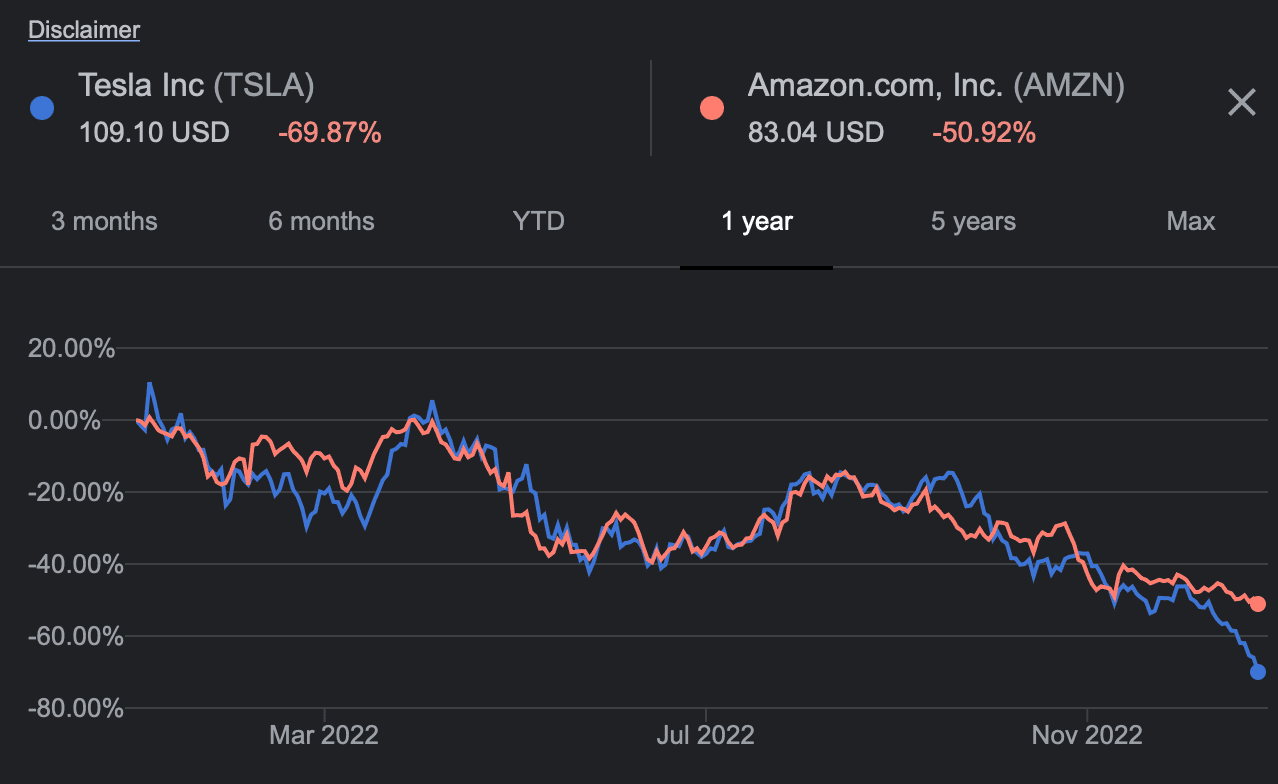Click the chart line near the 0.00% gridline
The height and width of the screenshot is (784, 1278).
click(x=140, y=420)
